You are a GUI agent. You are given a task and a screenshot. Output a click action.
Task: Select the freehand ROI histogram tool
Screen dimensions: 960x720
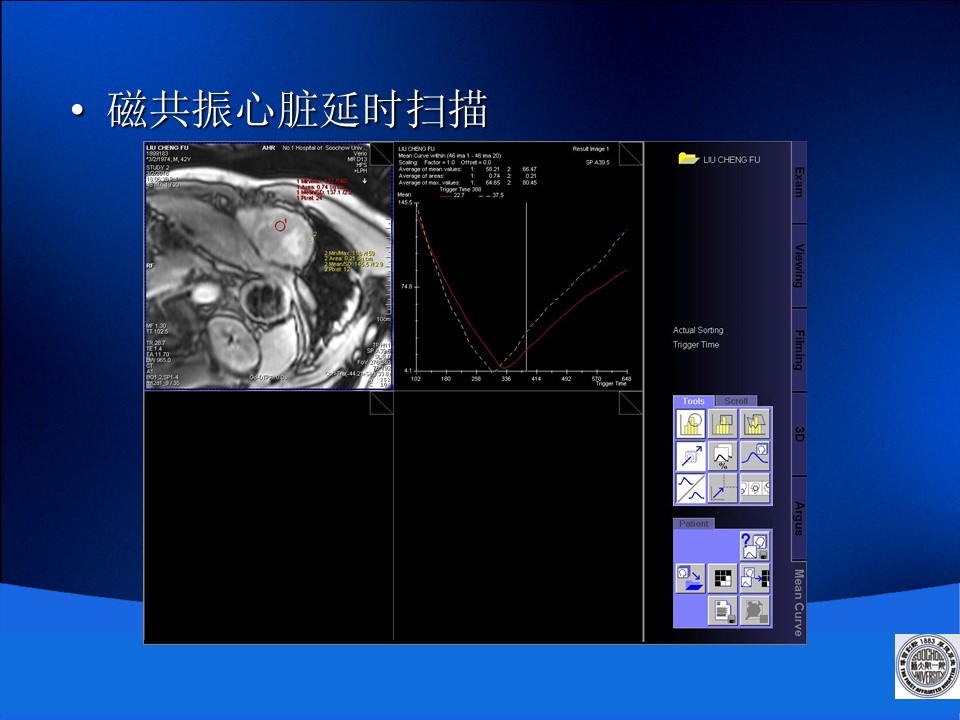coord(754,423)
